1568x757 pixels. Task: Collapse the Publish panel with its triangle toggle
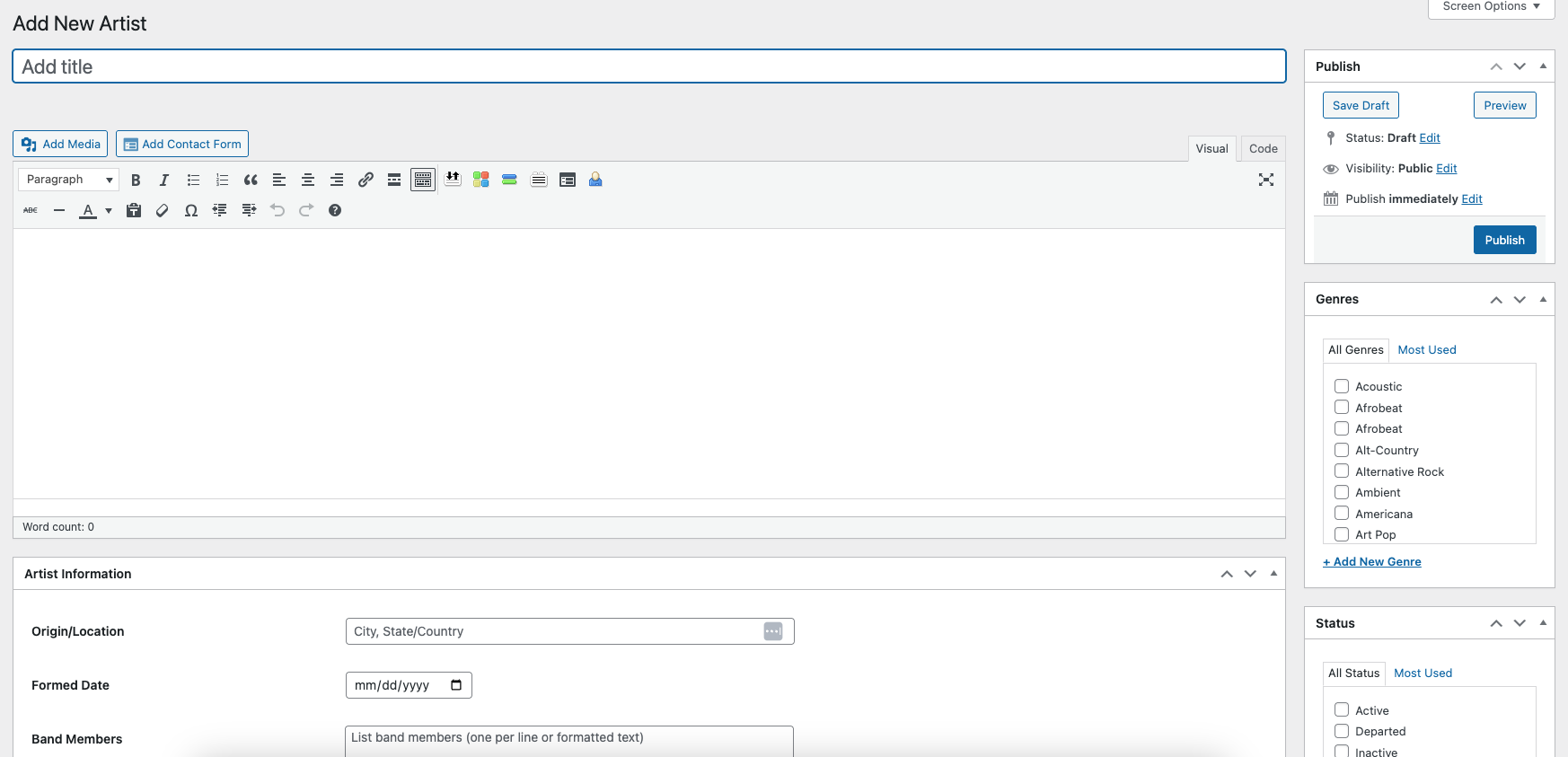coord(1543,66)
